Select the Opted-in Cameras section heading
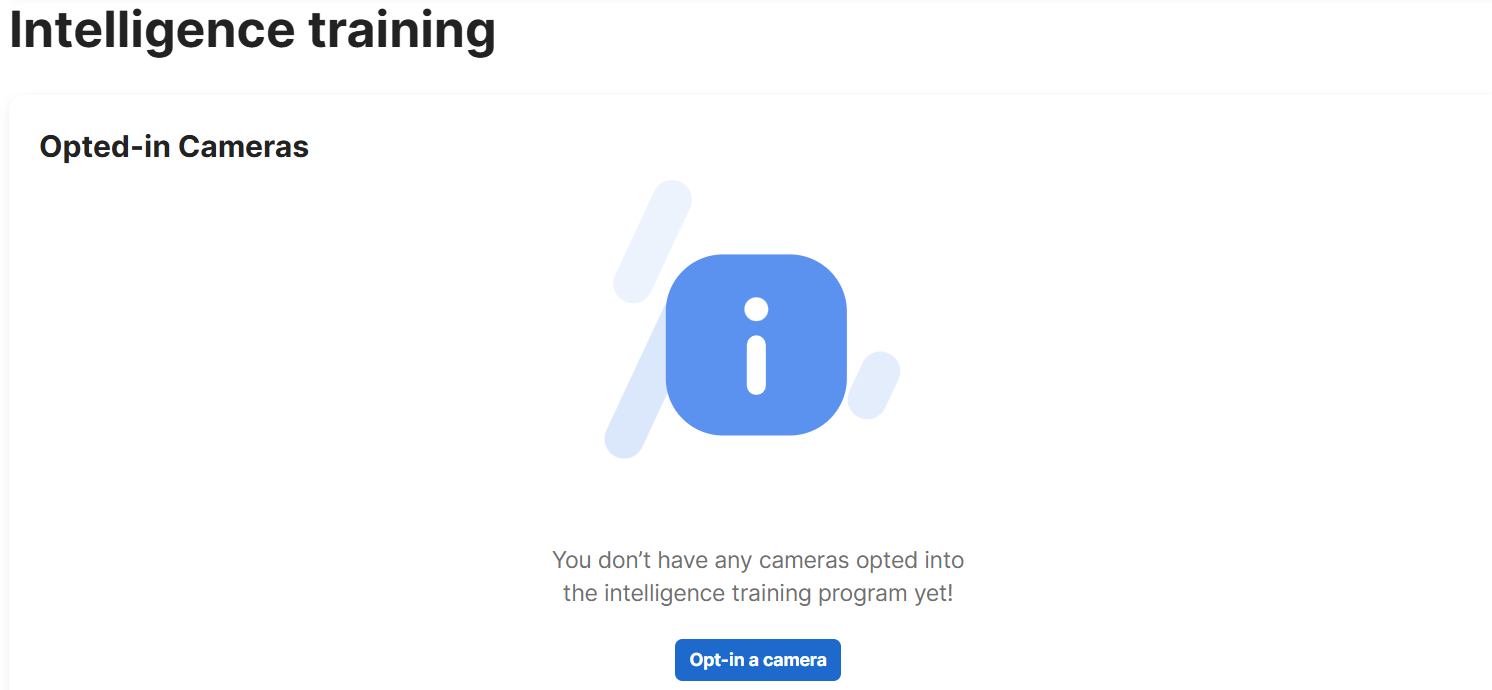 [x=174, y=147]
